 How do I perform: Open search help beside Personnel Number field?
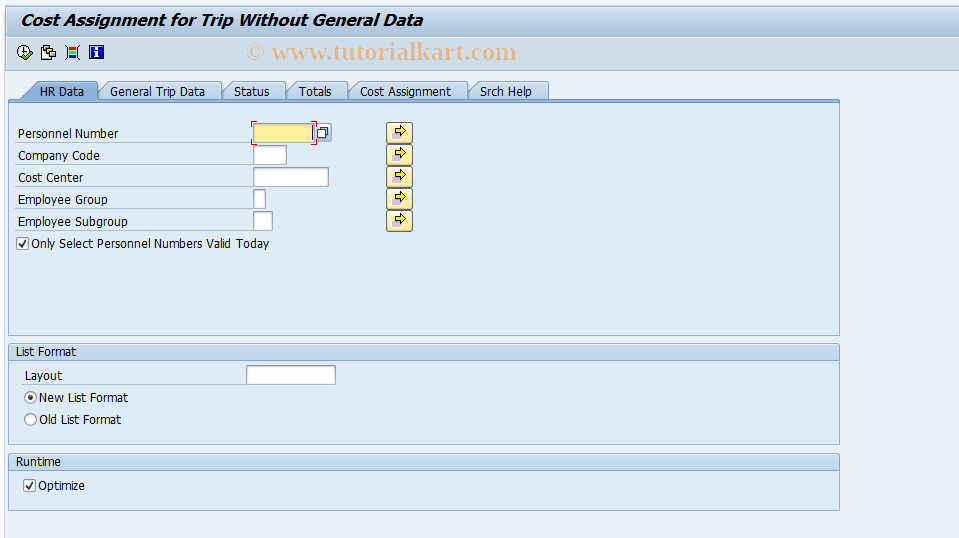(x=323, y=133)
